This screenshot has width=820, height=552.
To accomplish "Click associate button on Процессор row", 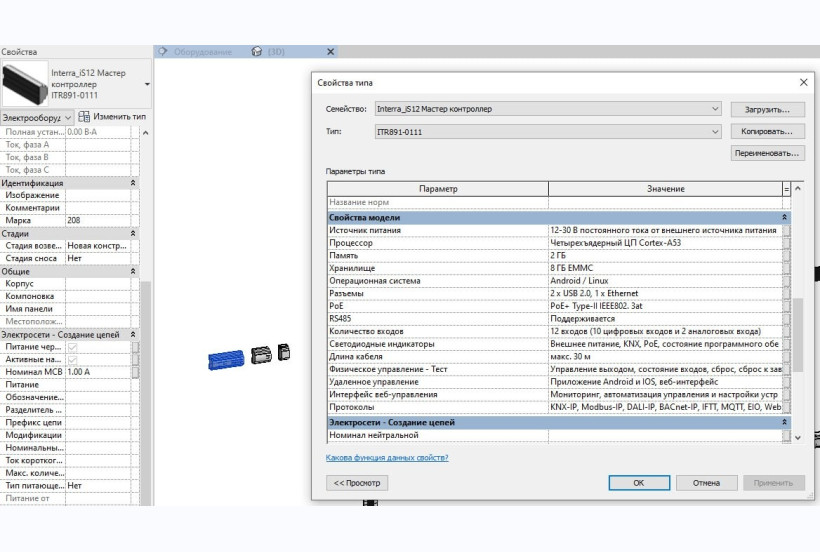I will [786, 243].
